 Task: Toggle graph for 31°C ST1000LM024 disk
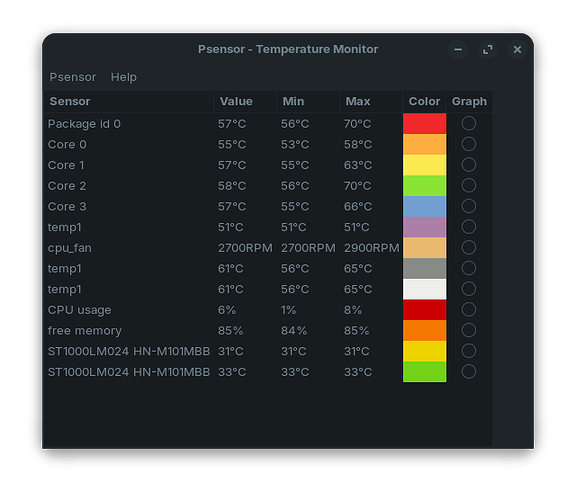click(x=469, y=351)
